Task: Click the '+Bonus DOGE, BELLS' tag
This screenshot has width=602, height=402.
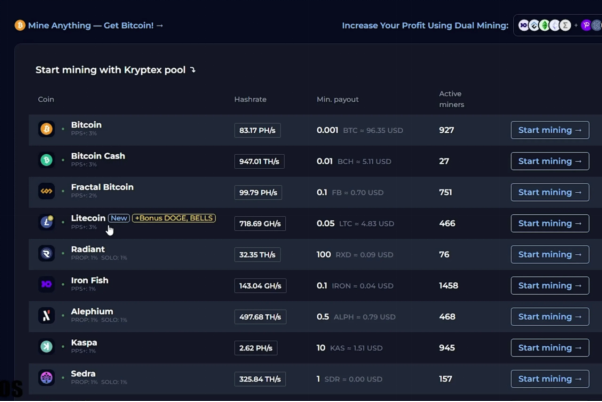Action: point(174,217)
